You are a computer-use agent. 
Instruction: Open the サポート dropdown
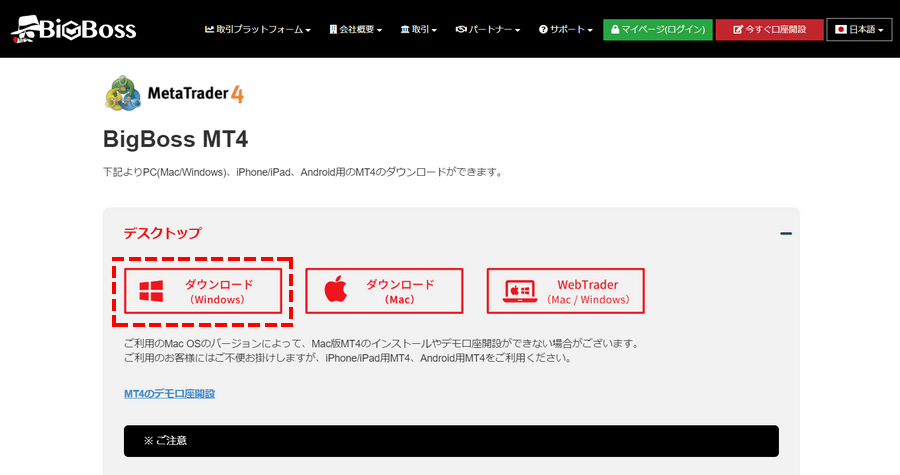[566, 29]
